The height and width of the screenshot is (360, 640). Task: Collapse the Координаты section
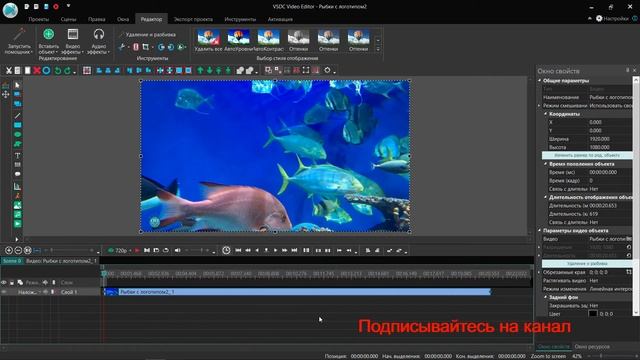coord(545,114)
